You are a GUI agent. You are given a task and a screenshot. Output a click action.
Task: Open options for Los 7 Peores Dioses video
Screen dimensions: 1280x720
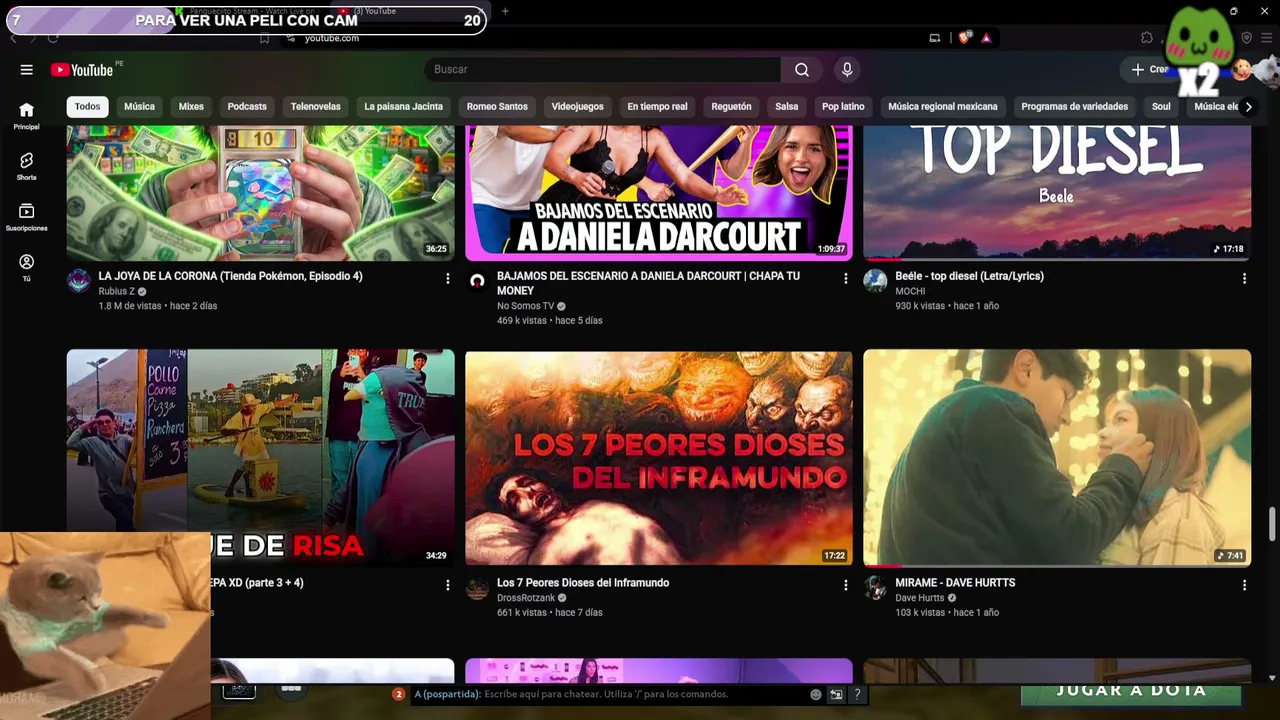click(x=846, y=585)
